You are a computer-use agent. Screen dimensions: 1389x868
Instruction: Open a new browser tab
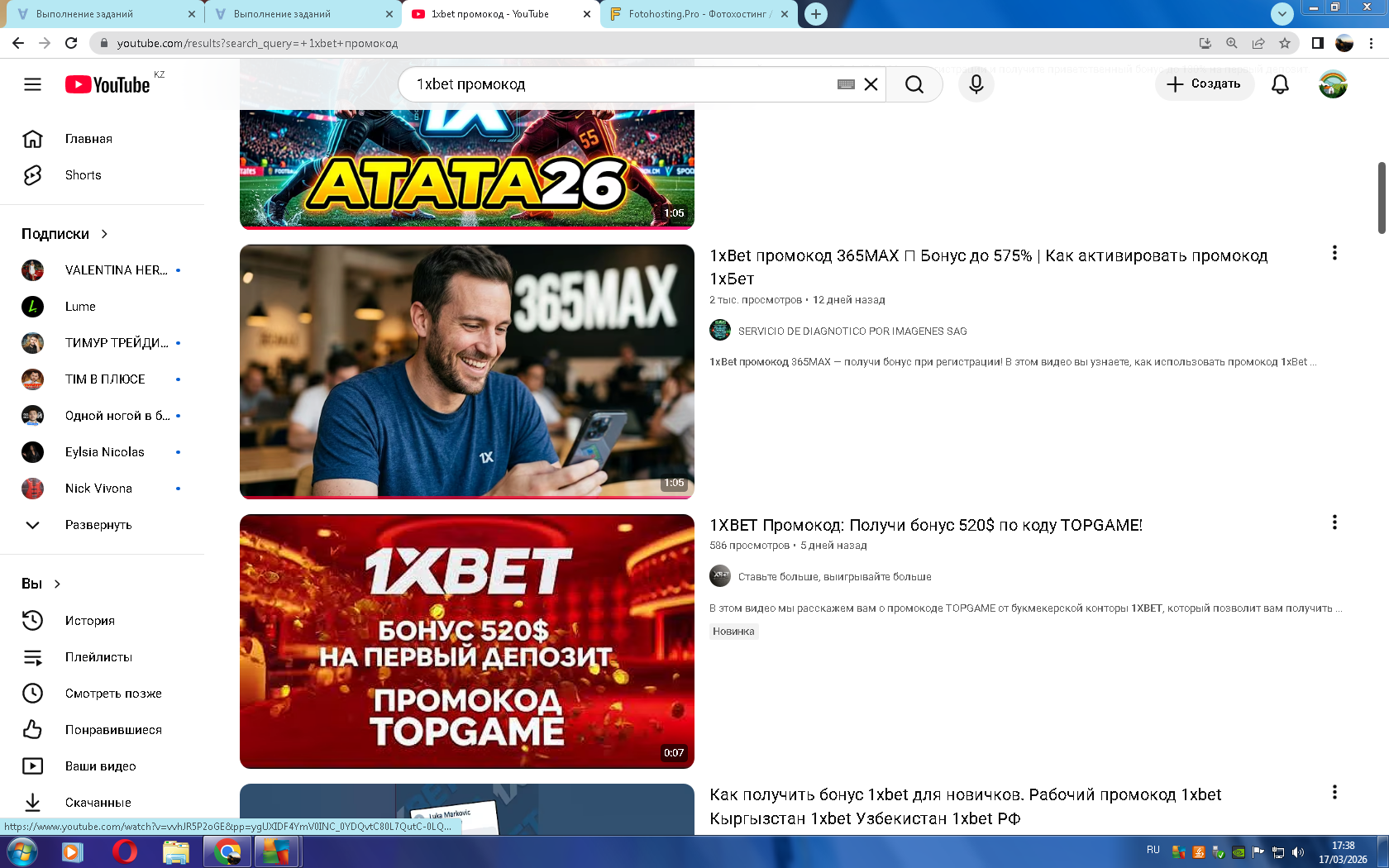(815, 14)
